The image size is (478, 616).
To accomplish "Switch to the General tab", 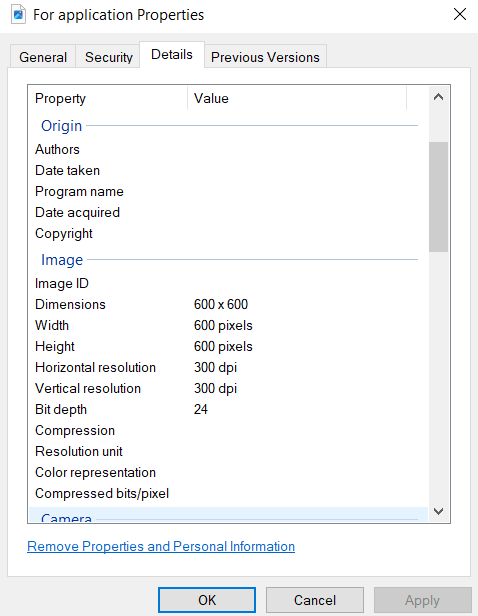I will (x=43, y=57).
